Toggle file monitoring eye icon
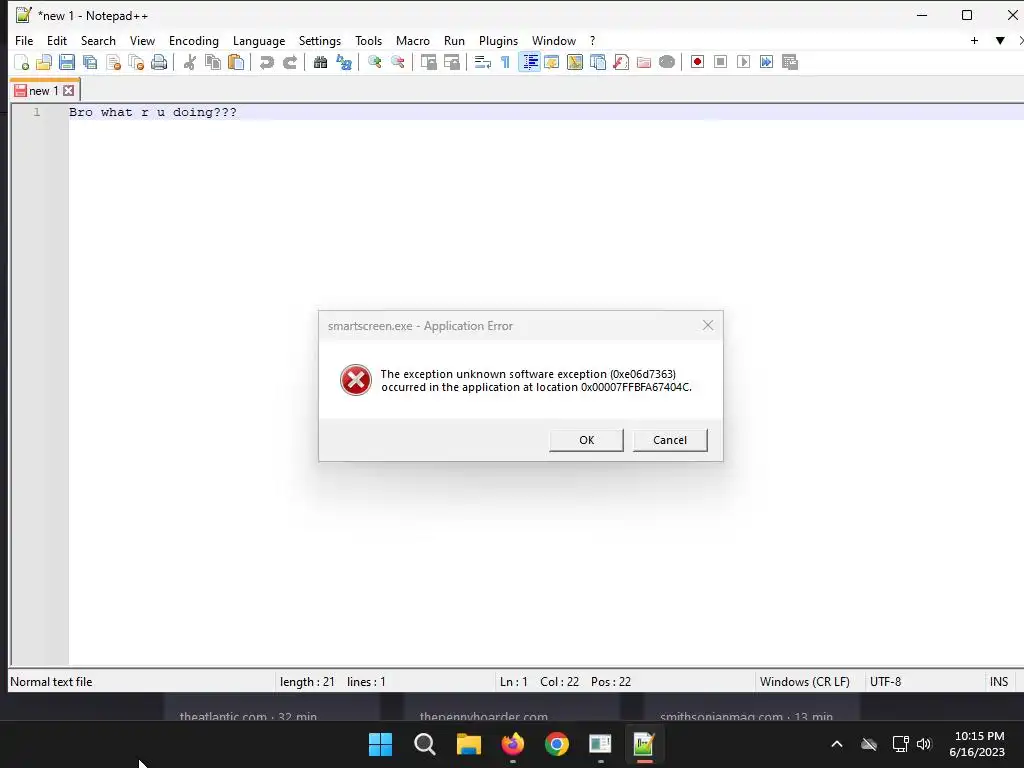 pyautogui.click(x=667, y=62)
